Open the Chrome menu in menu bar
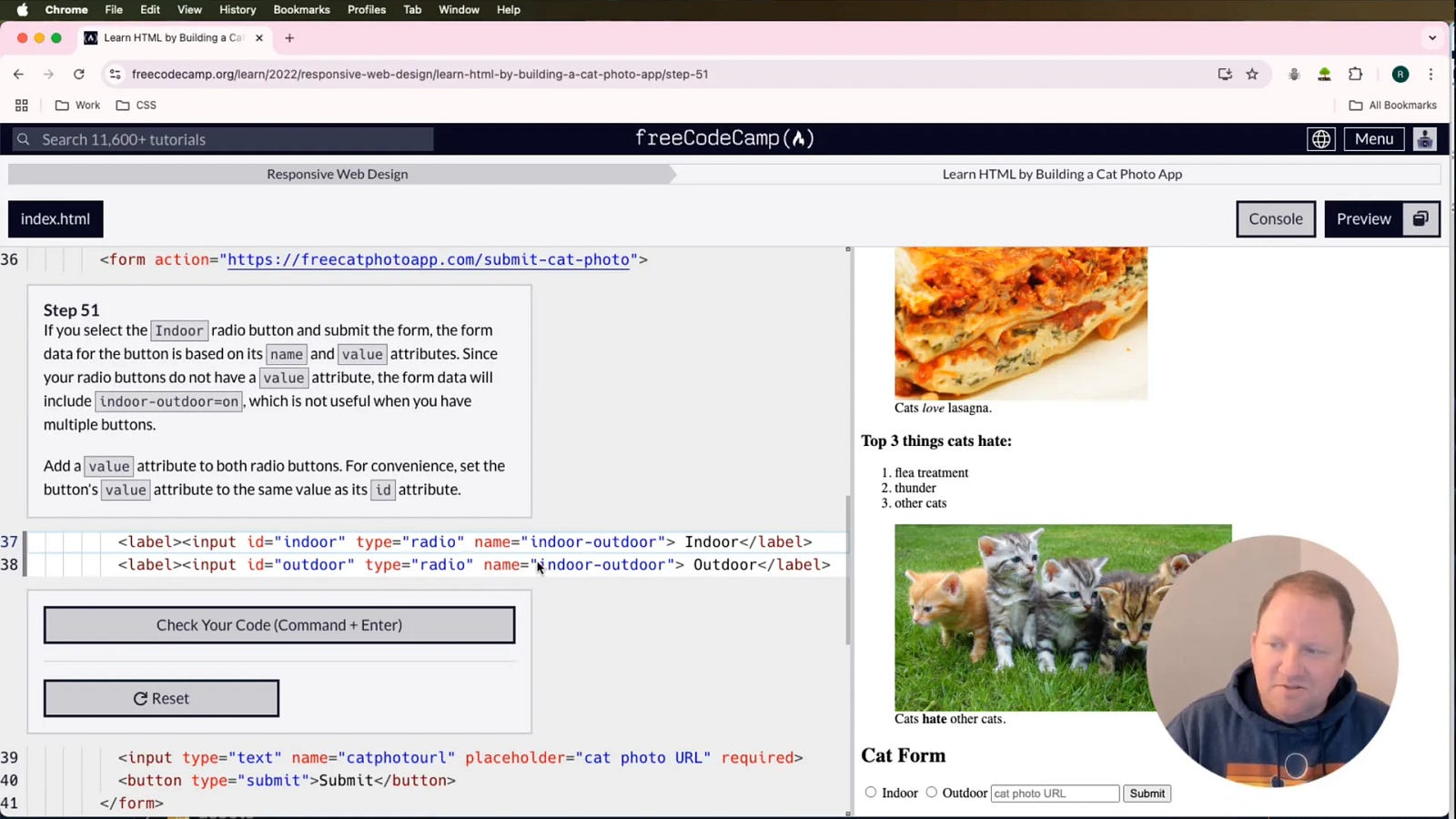This screenshot has width=1456, height=819. point(66,10)
